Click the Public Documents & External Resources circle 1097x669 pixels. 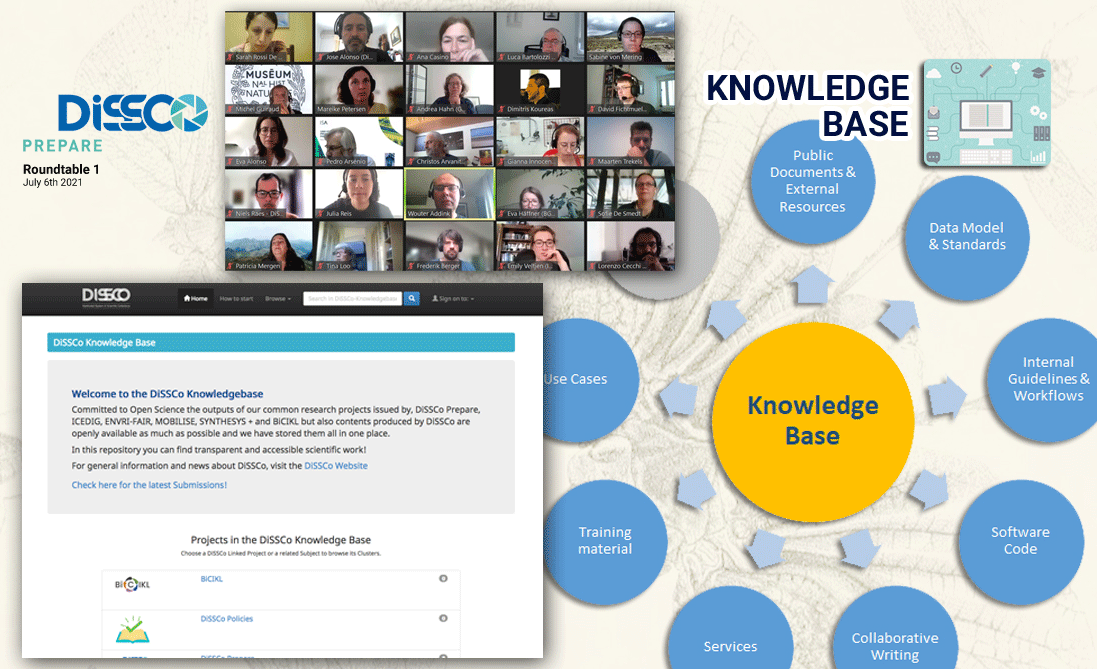812,181
